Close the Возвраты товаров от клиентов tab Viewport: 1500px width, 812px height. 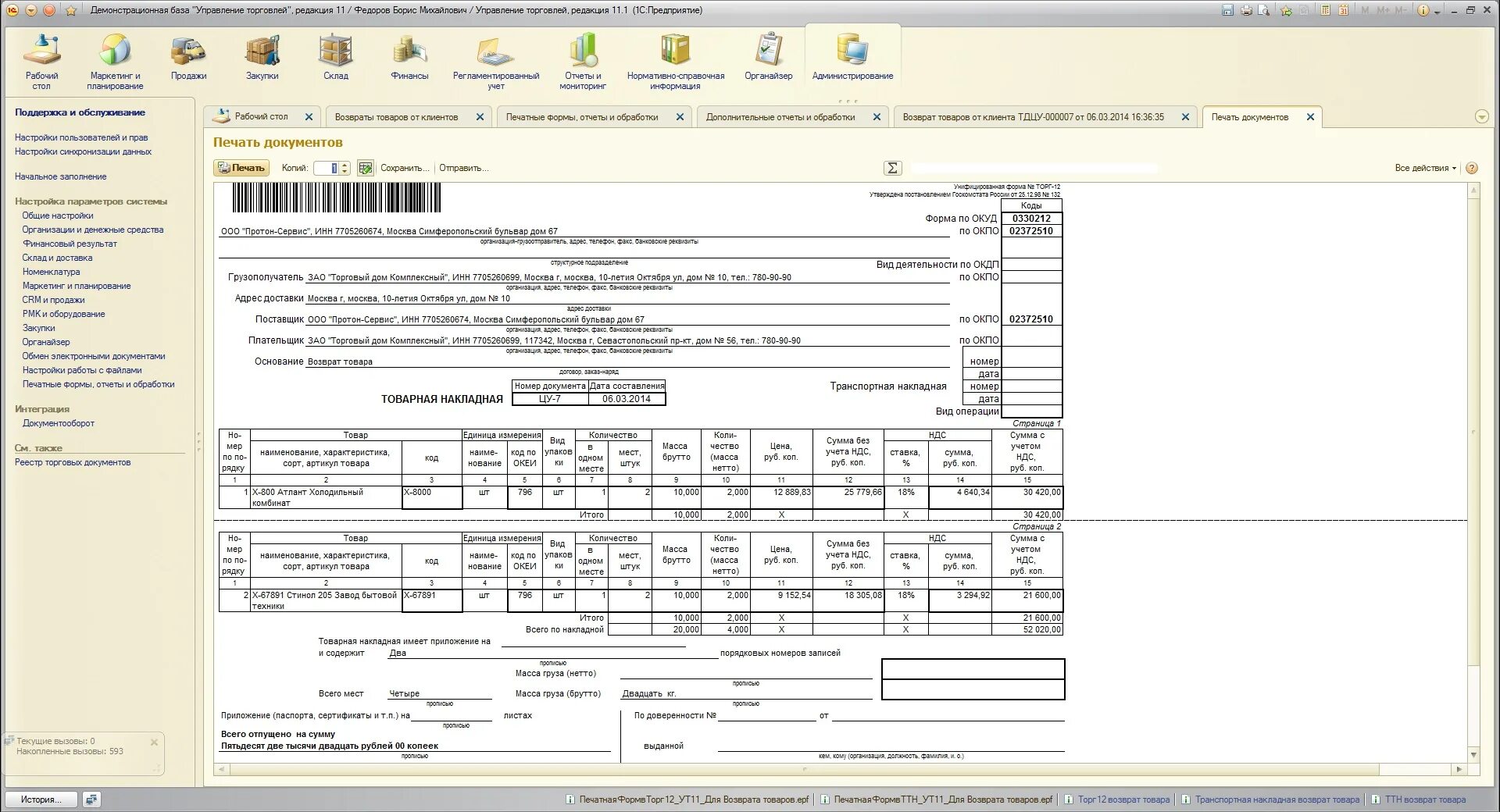480,117
